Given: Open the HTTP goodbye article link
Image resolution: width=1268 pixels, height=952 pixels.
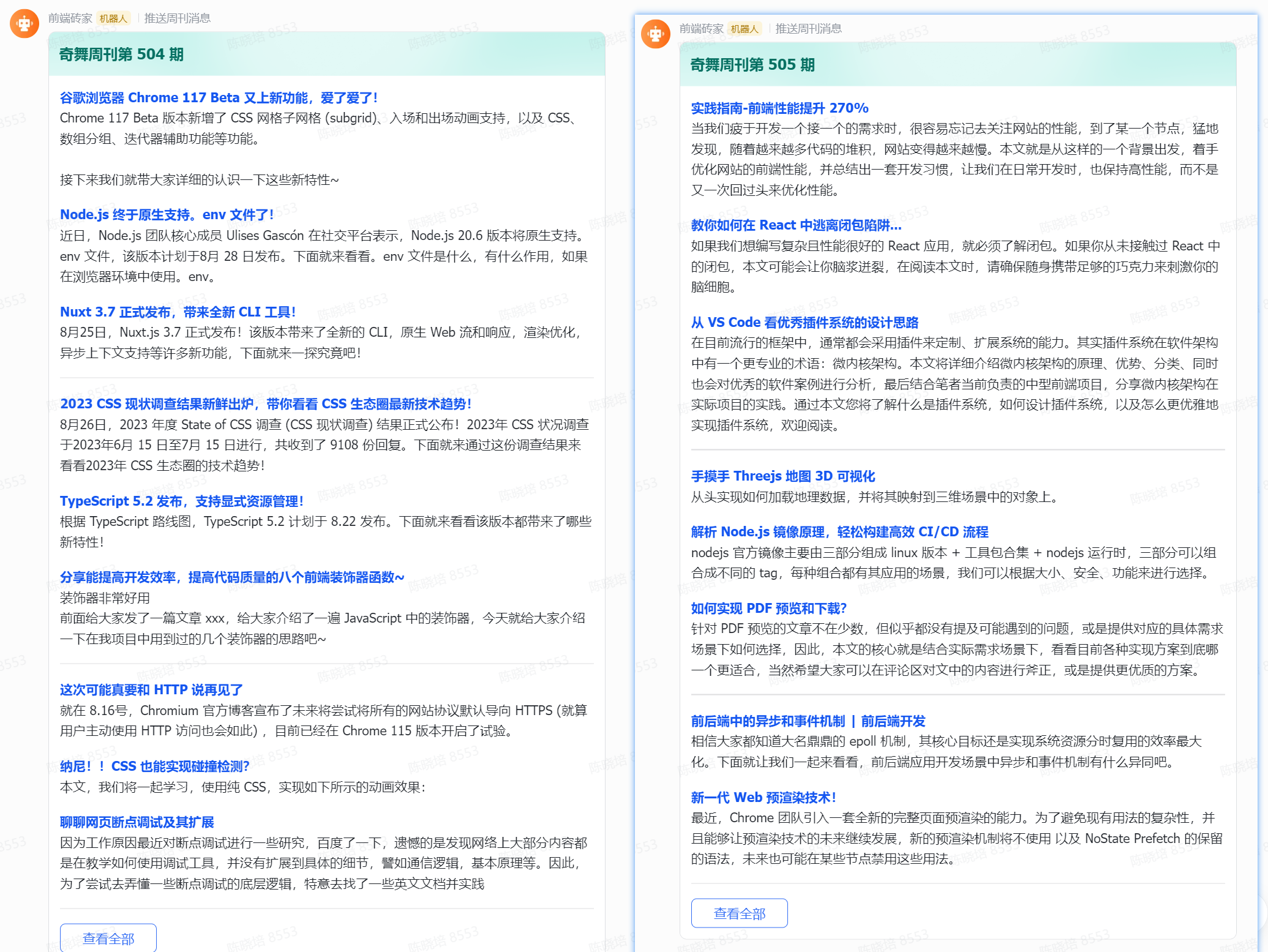Looking at the screenshot, I should point(151,689).
